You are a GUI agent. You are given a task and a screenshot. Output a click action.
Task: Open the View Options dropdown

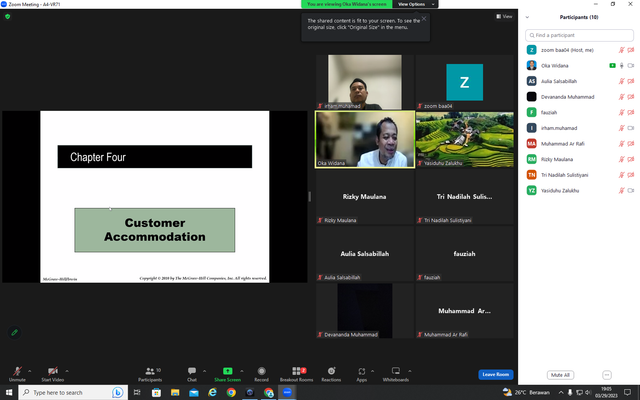(x=415, y=4)
